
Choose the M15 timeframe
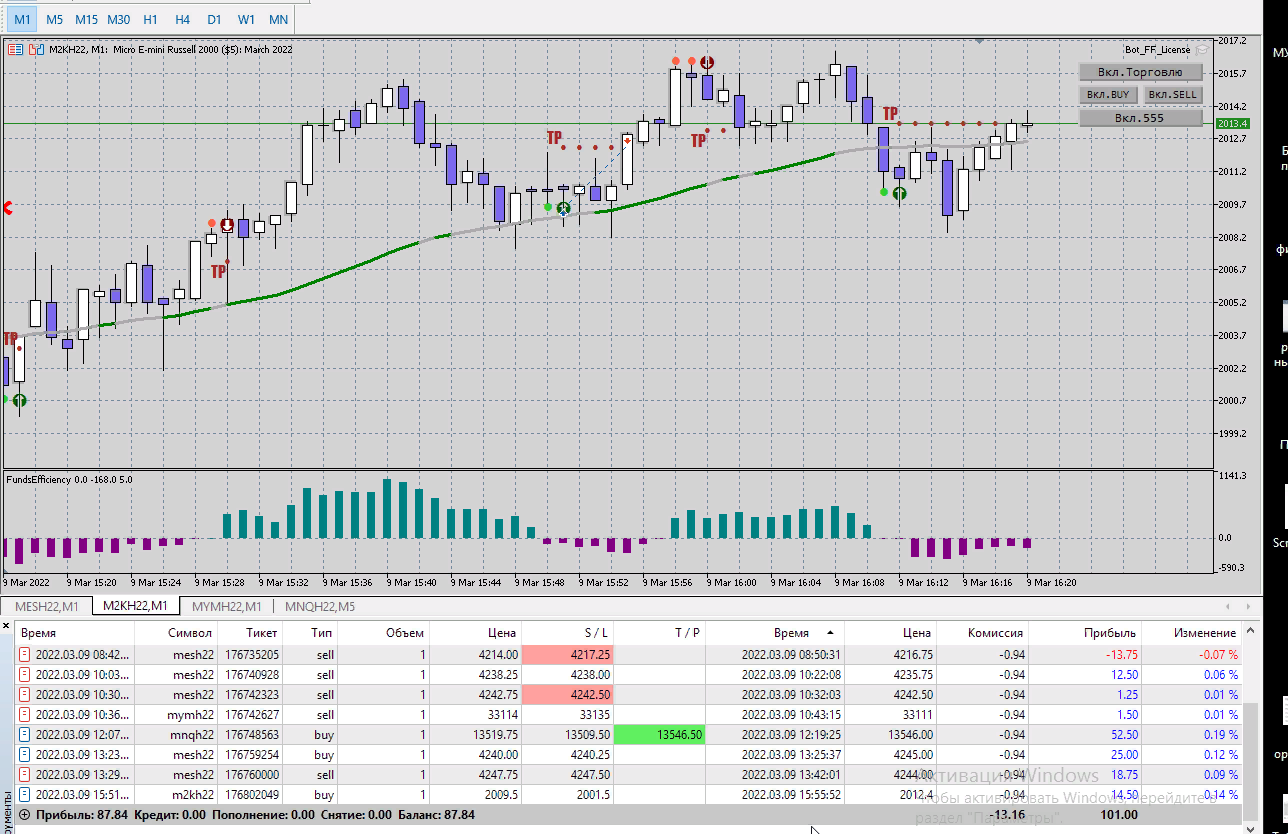coord(86,19)
